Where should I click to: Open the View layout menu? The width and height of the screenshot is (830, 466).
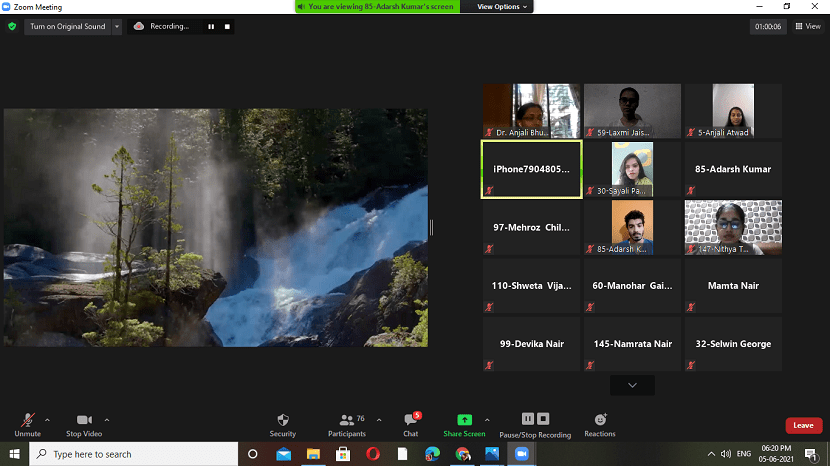[x=807, y=26]
